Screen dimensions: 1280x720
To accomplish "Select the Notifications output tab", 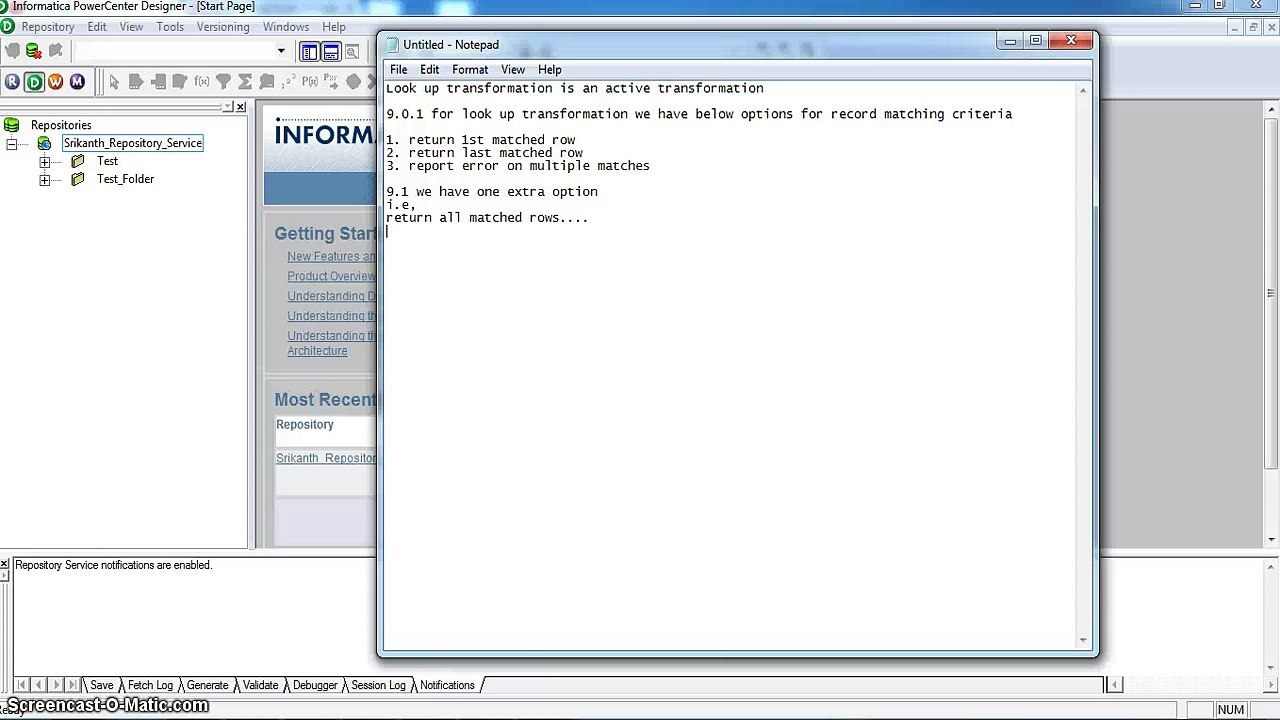I will (x=447, y=685).
